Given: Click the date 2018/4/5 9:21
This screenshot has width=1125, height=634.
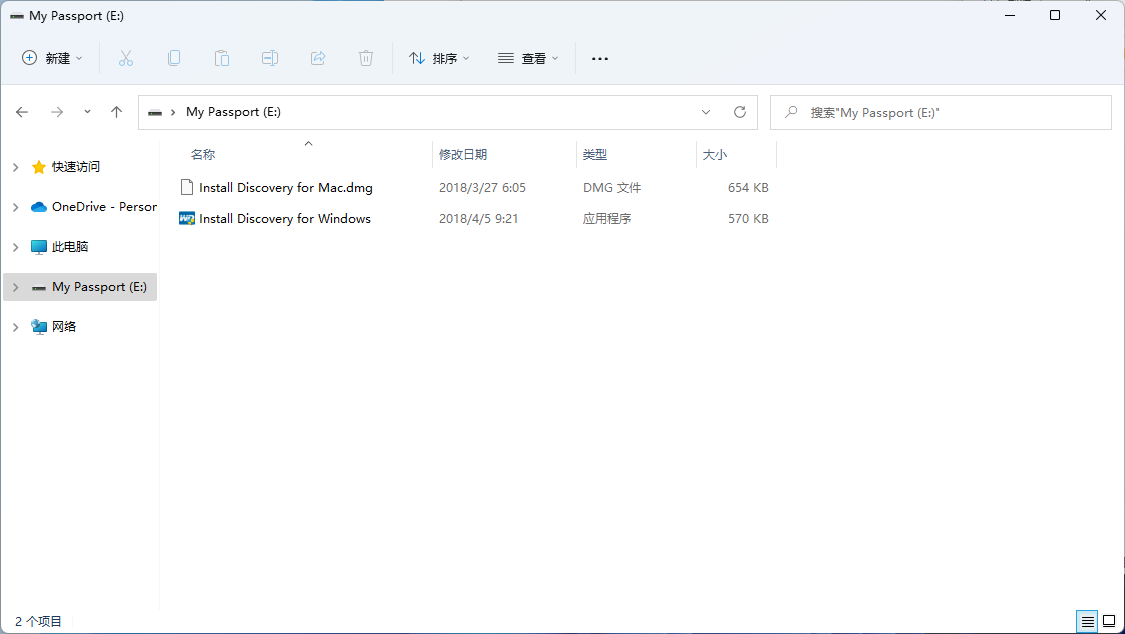Looking at the screenshot, I should (479, 219).
